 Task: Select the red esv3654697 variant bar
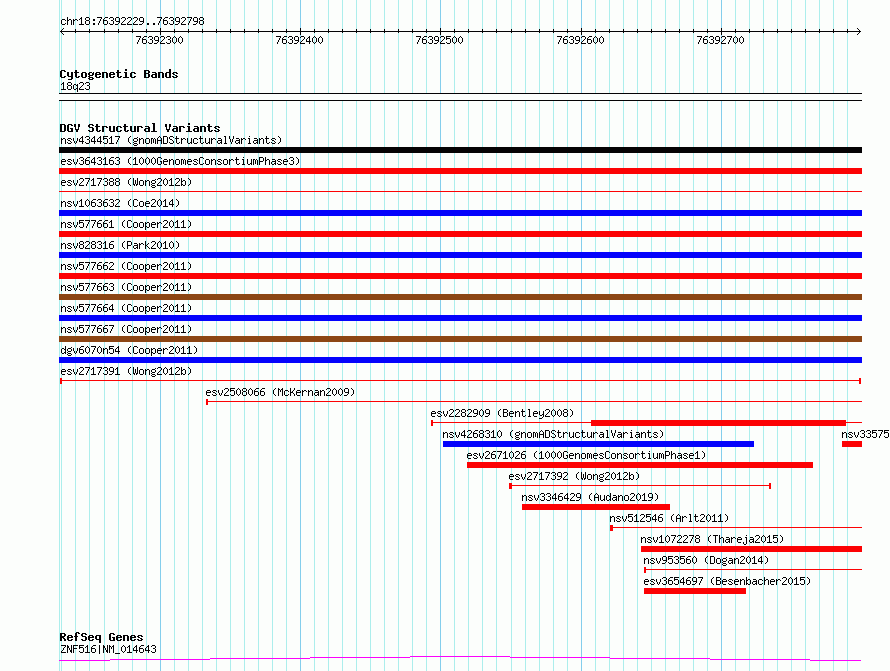point(695,591)
